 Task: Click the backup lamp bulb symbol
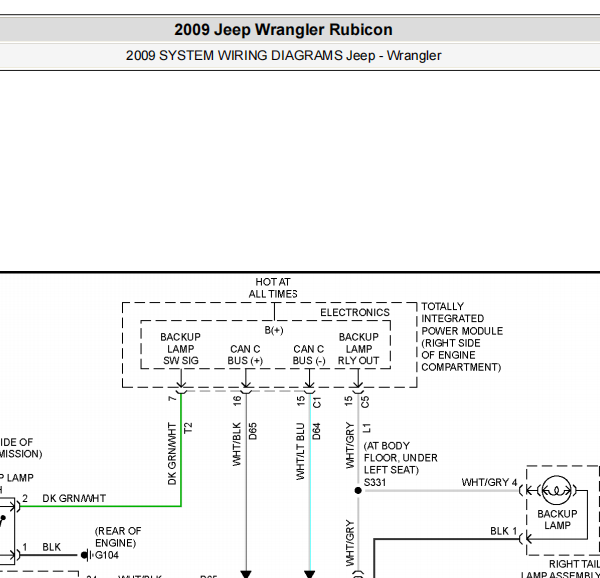[557, 490]
